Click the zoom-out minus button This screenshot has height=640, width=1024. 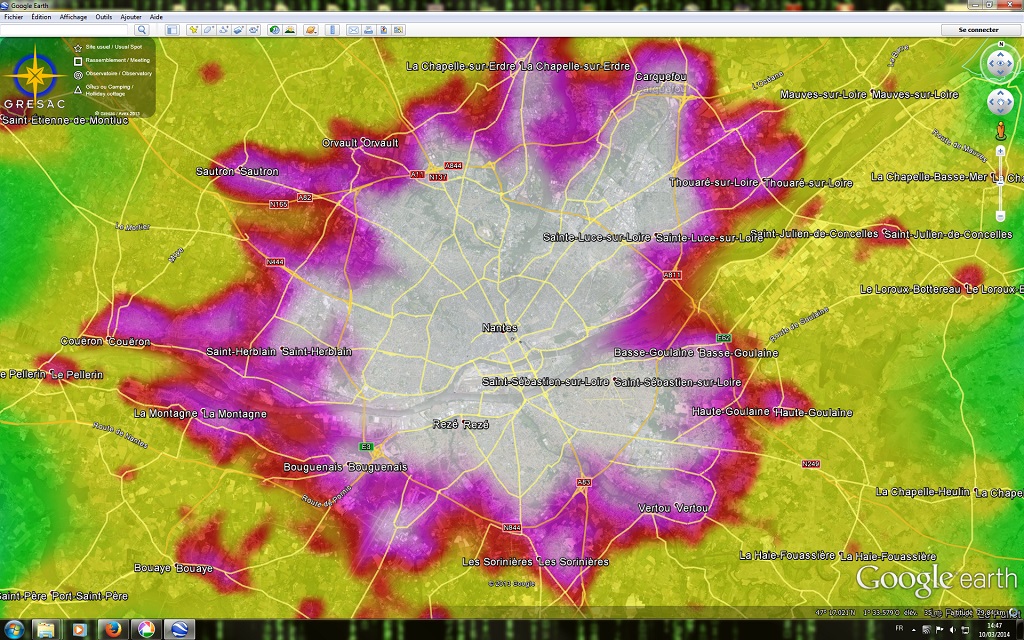[1000, 216]
